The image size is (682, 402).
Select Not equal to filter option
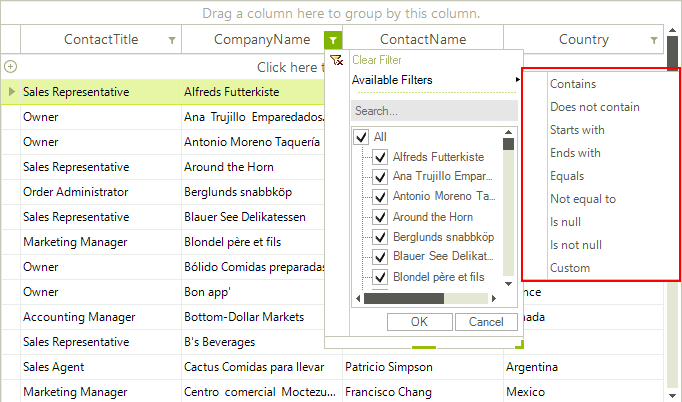(583, 199)
